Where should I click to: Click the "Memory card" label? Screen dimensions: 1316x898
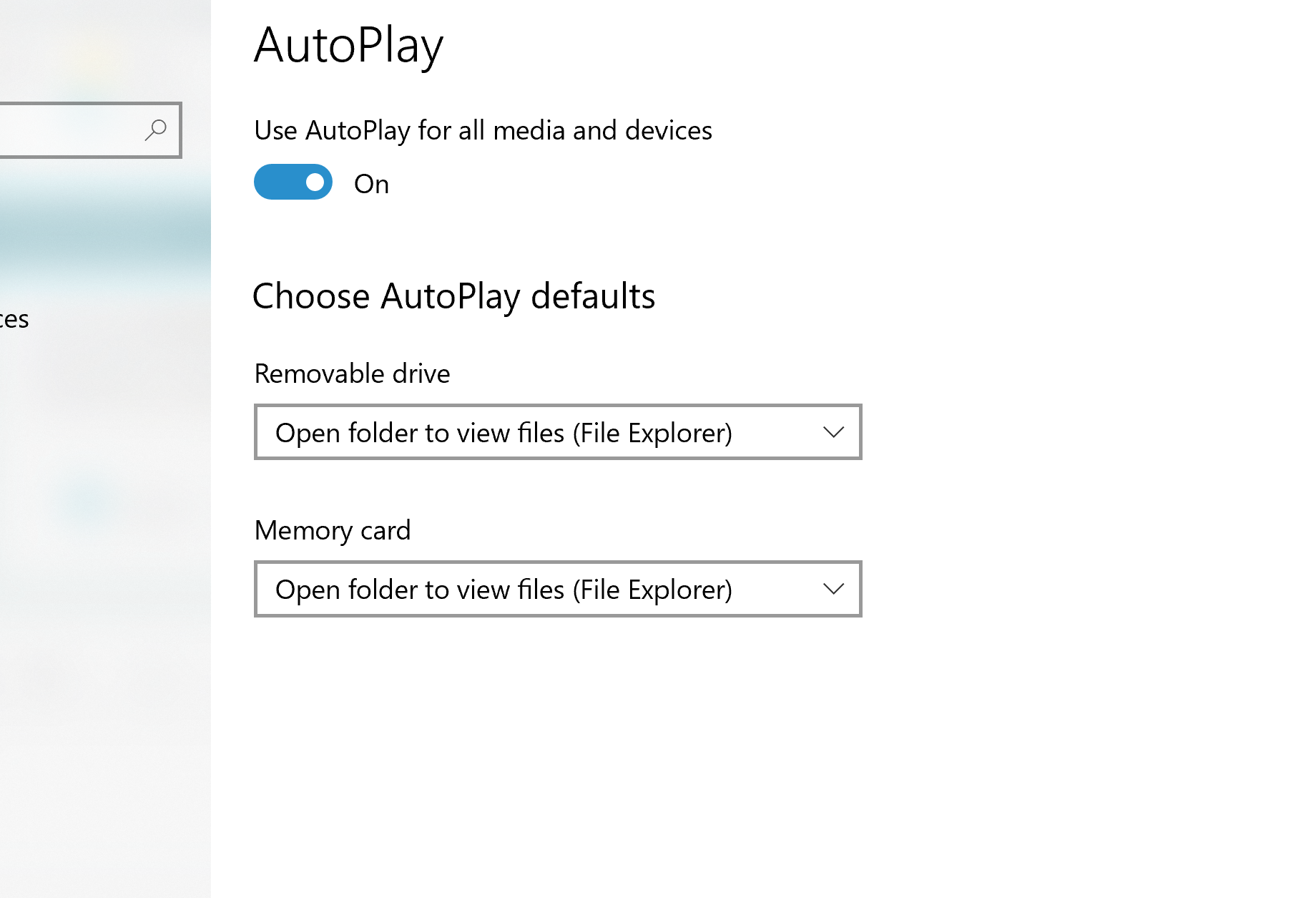click(333, 530)
